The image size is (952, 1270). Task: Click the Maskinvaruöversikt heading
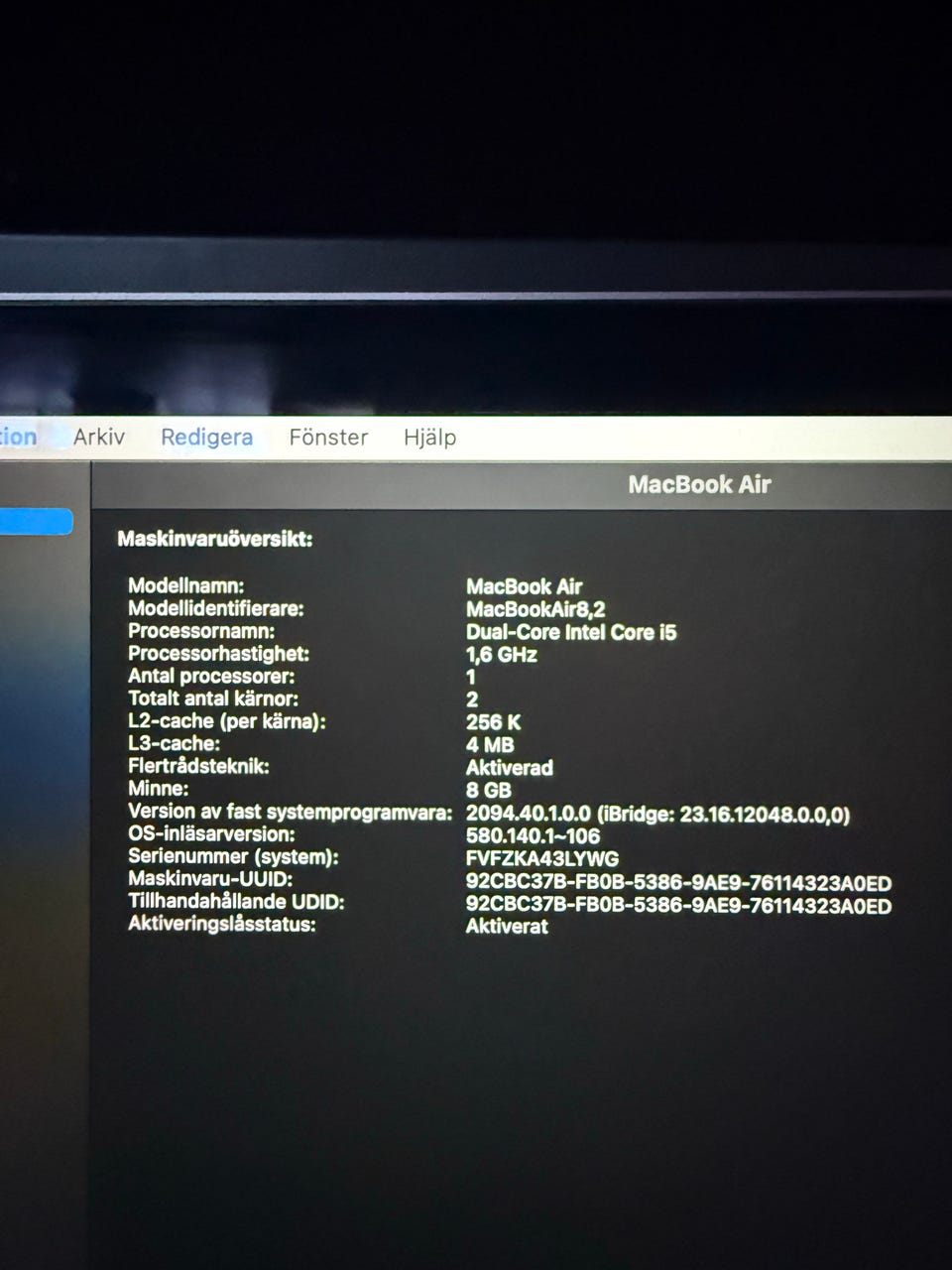[215, 540]
